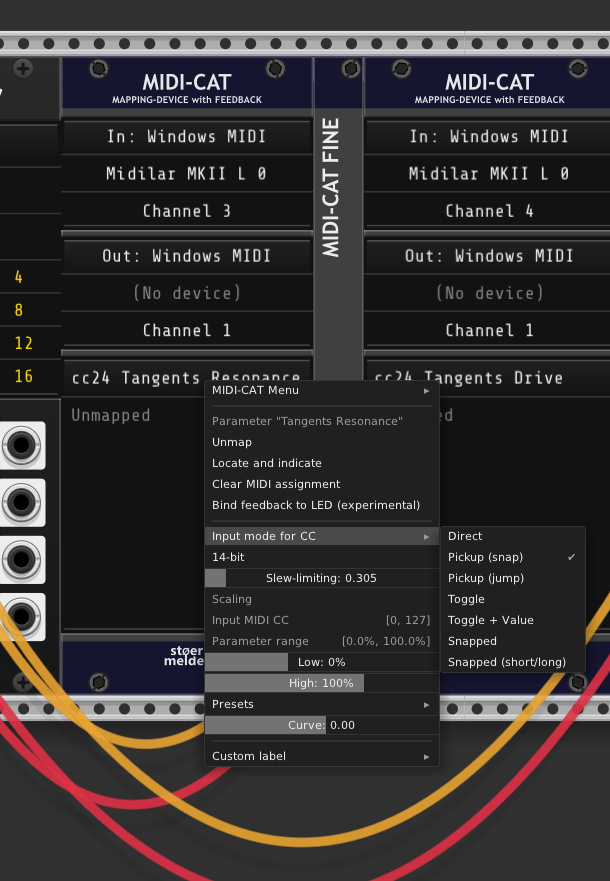The image size is (610, 881).
Task: Click the yellow value 12 on far-left module
Action: (23, 343)
